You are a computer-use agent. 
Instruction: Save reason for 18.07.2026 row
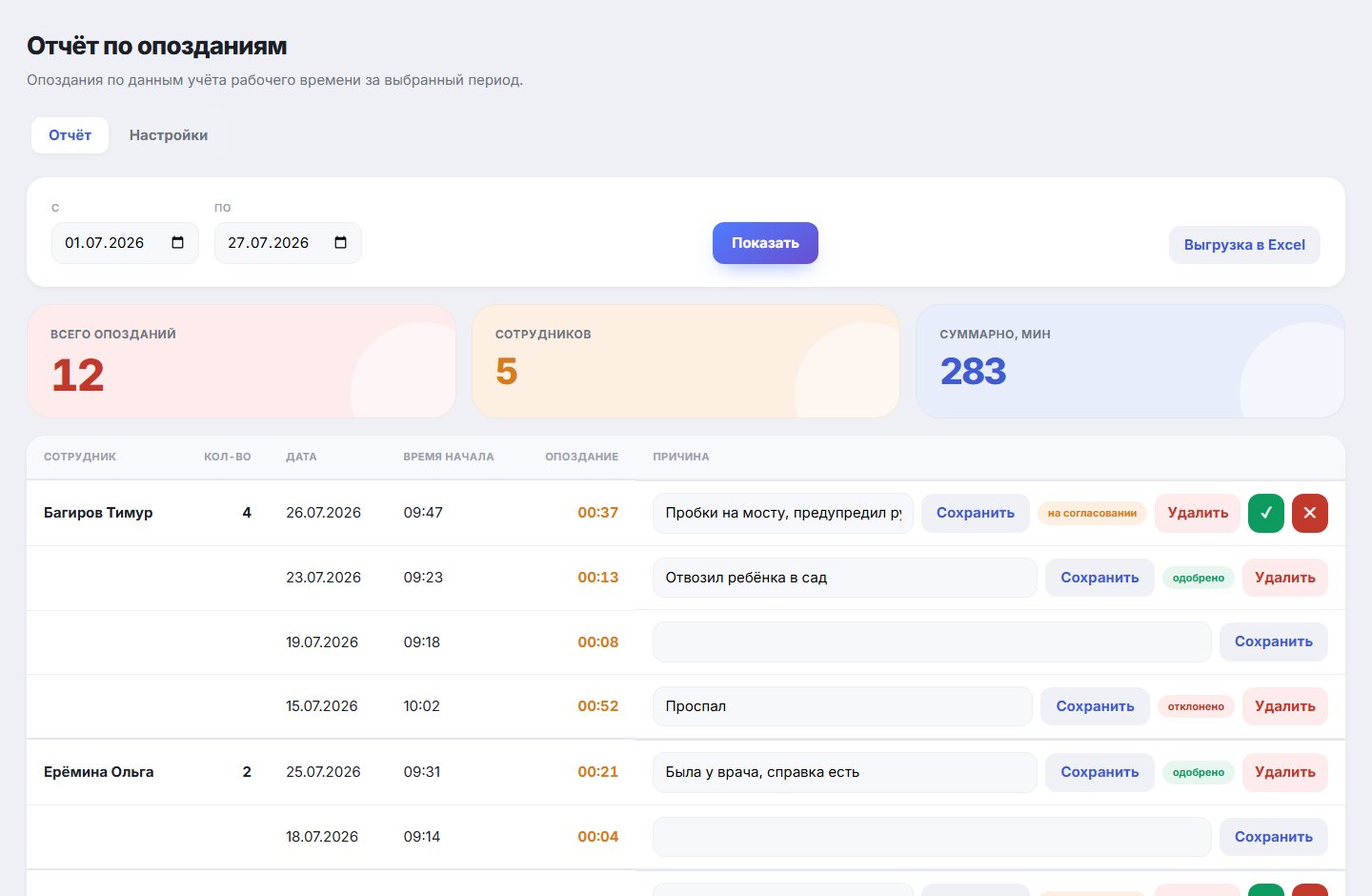pyautogui.click(x=1274, y=837)
